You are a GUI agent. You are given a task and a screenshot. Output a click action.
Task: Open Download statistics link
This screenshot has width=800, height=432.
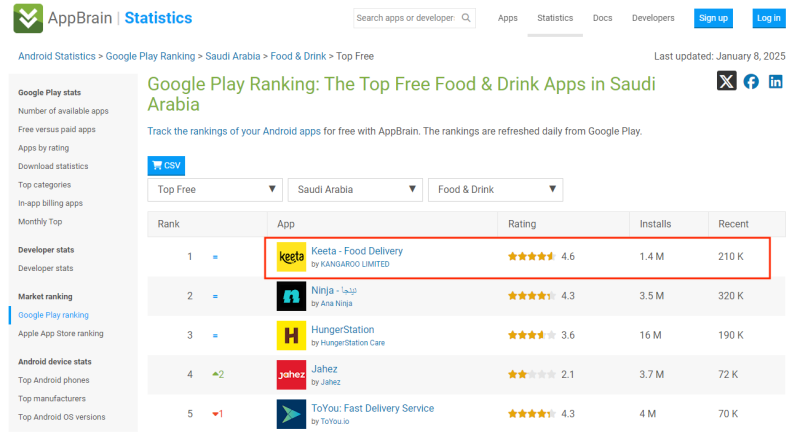tap(53, 166)
